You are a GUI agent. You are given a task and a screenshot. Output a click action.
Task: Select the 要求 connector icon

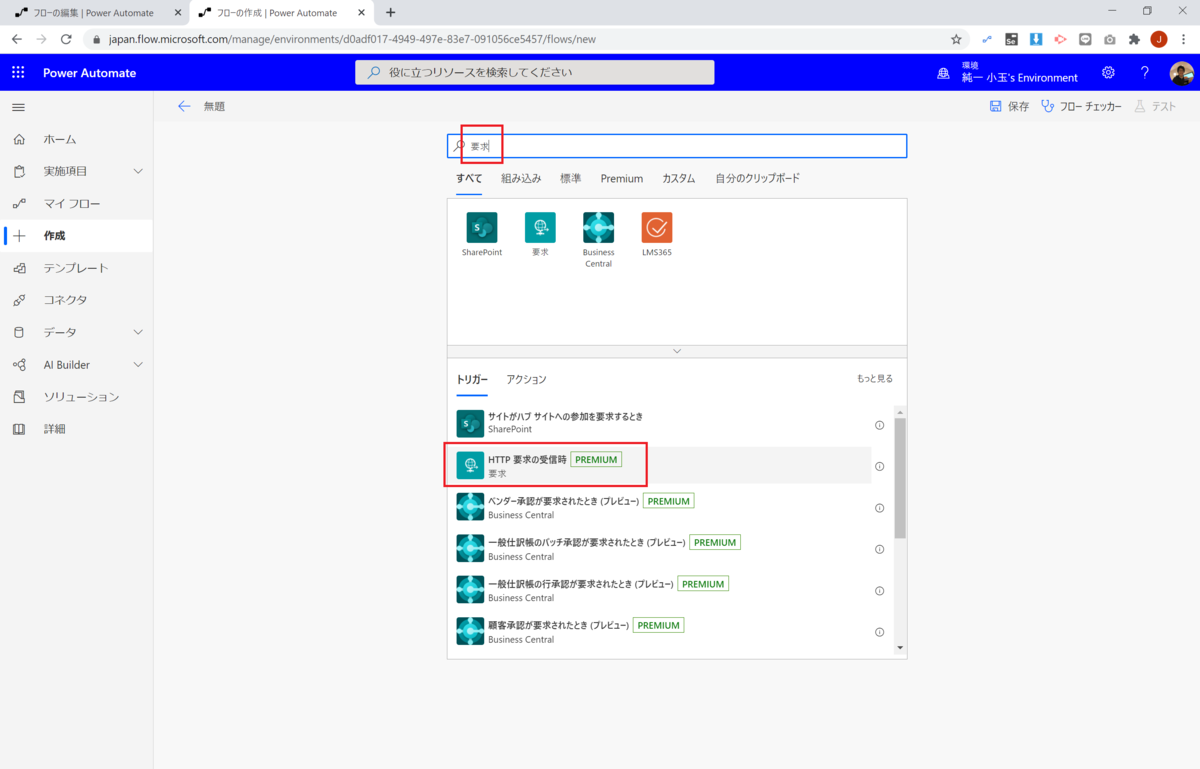pyautogui.click(x=540, y=228)
